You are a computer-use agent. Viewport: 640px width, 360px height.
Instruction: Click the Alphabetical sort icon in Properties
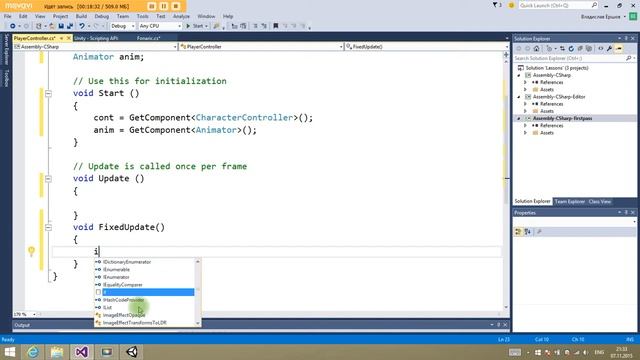(528, 232)
